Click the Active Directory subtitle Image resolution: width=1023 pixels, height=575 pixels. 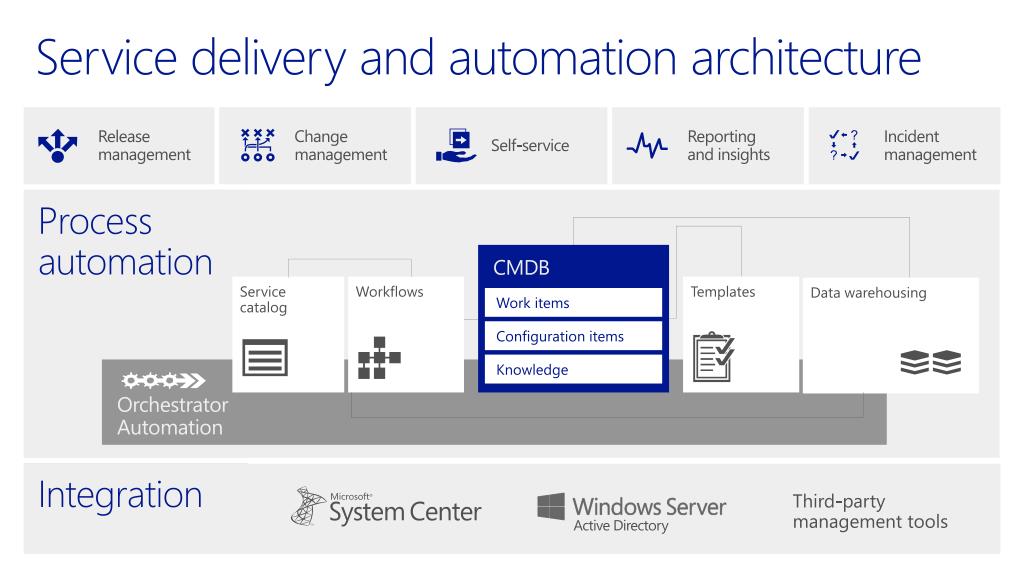(x=620, y=526)
